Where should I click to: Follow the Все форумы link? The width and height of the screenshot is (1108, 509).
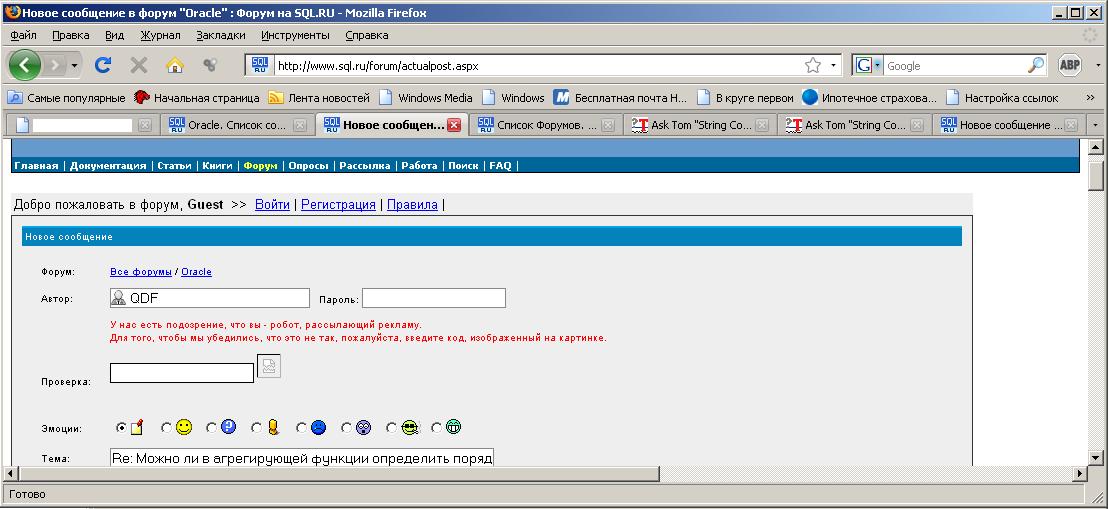coord(140,272)
